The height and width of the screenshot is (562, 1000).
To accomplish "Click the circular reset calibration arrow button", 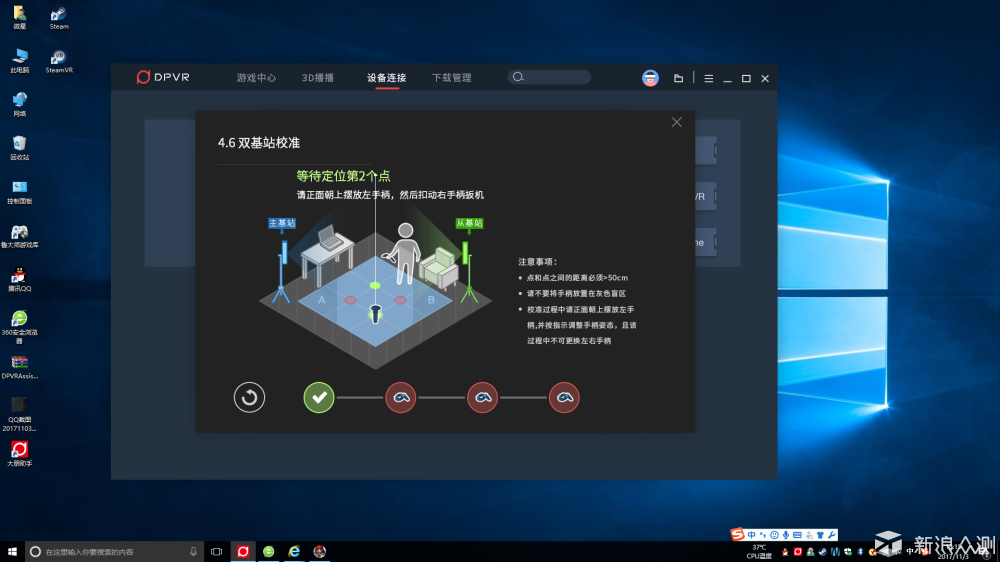I will (249, 397).
